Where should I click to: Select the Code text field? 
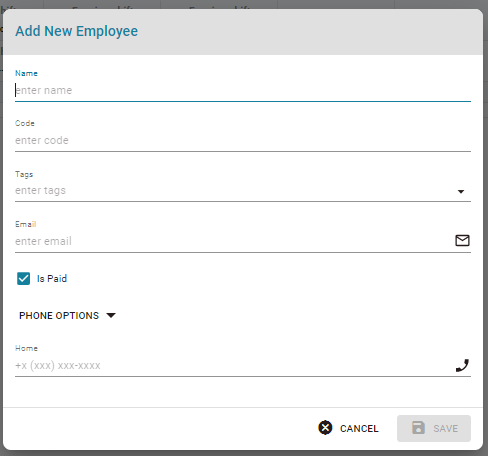[243, 140]
